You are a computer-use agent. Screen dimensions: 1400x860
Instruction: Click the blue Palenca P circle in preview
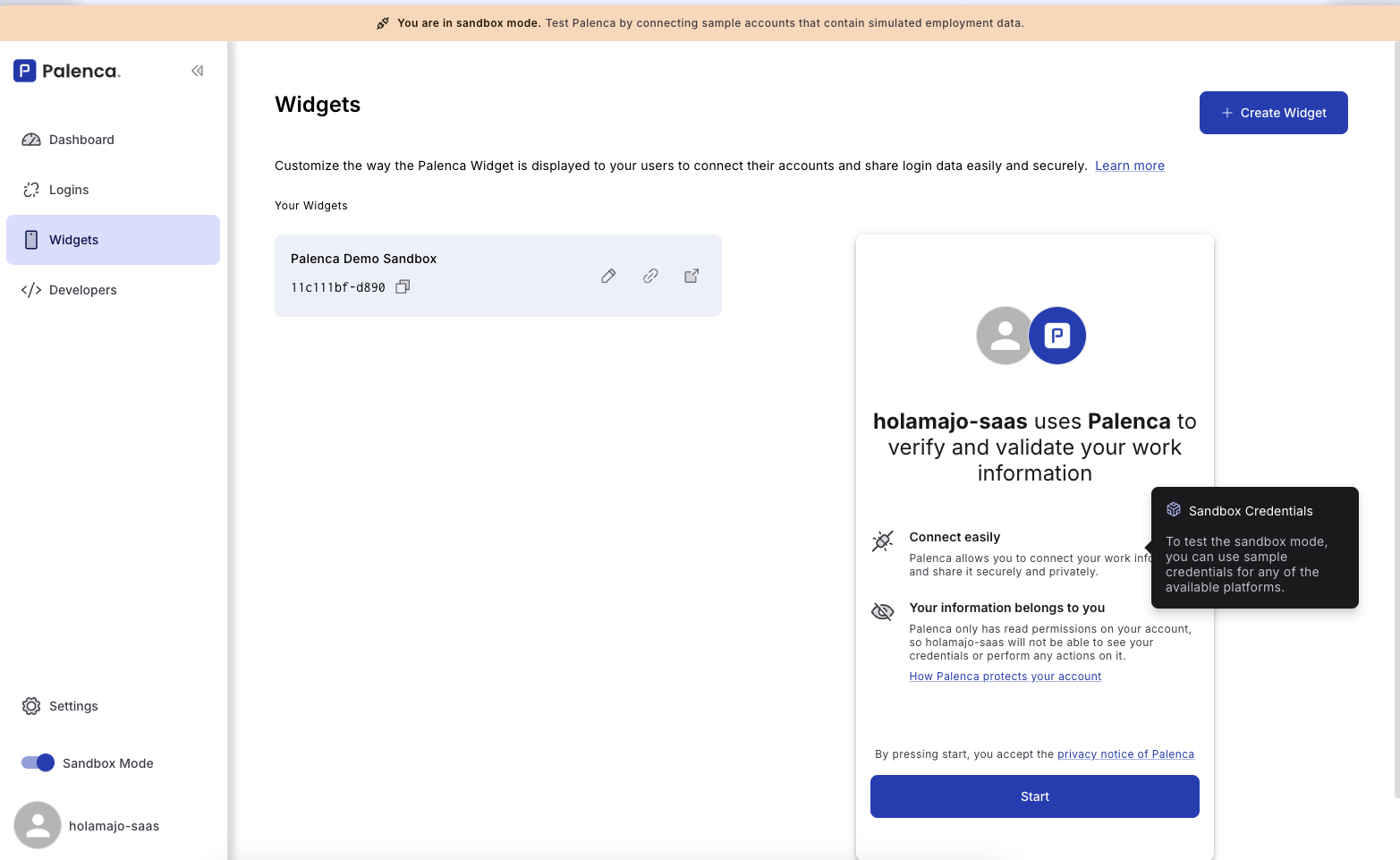click(x=1057, y=336)
